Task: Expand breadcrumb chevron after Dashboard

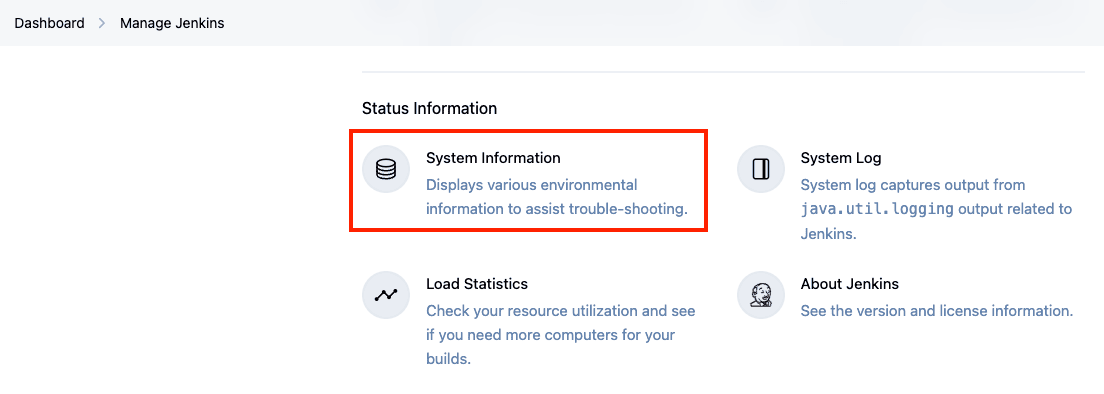Action: click(x=102, y=23)
